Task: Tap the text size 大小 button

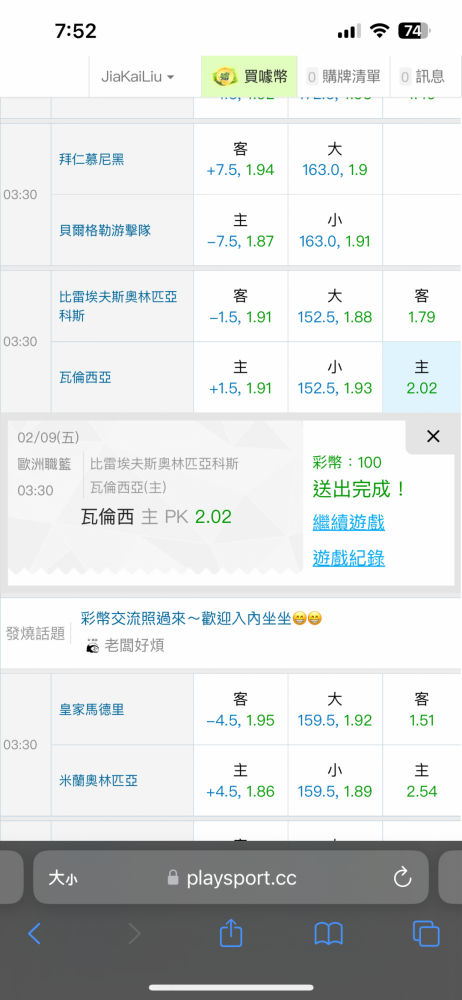Action: coord(64,878)
